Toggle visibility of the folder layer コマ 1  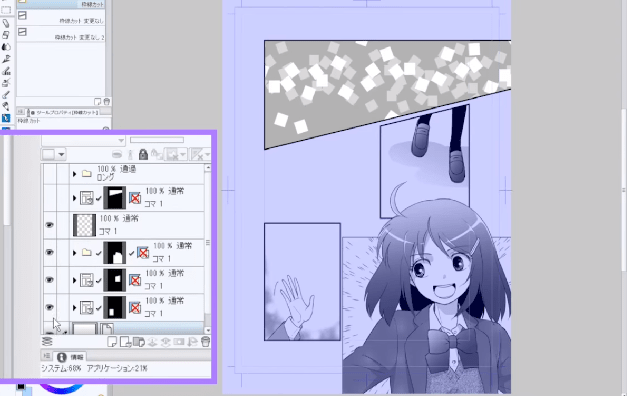[49, 252]
